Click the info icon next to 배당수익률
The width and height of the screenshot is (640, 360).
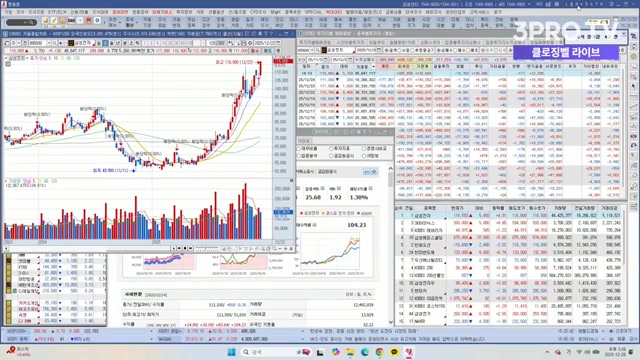coord(371,188)
